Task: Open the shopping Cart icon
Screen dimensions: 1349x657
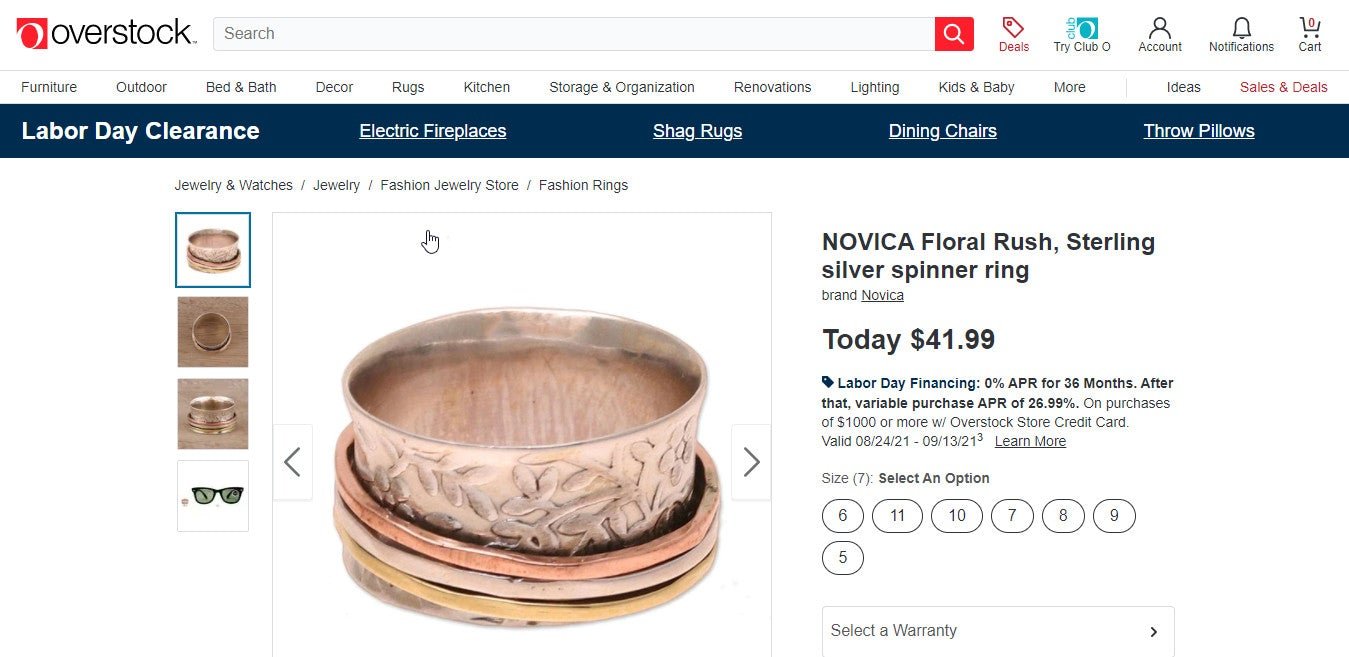Action: pyautogui.click(x=1309, y=28)
